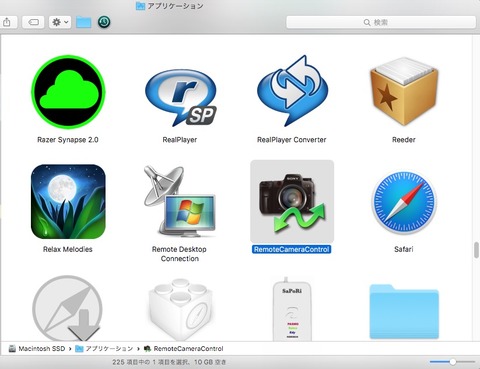Select the Reeder box icon

[404, 91]
